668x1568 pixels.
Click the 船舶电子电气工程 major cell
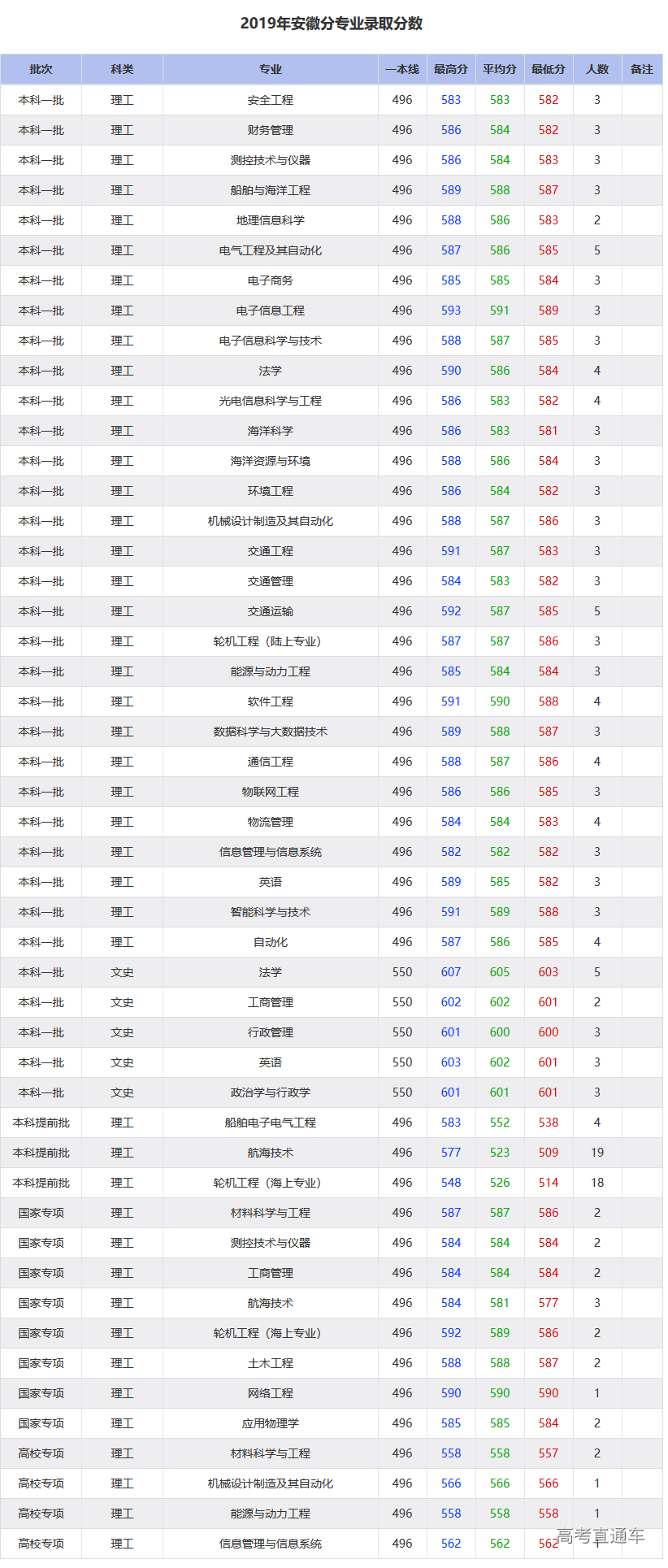270,1123
